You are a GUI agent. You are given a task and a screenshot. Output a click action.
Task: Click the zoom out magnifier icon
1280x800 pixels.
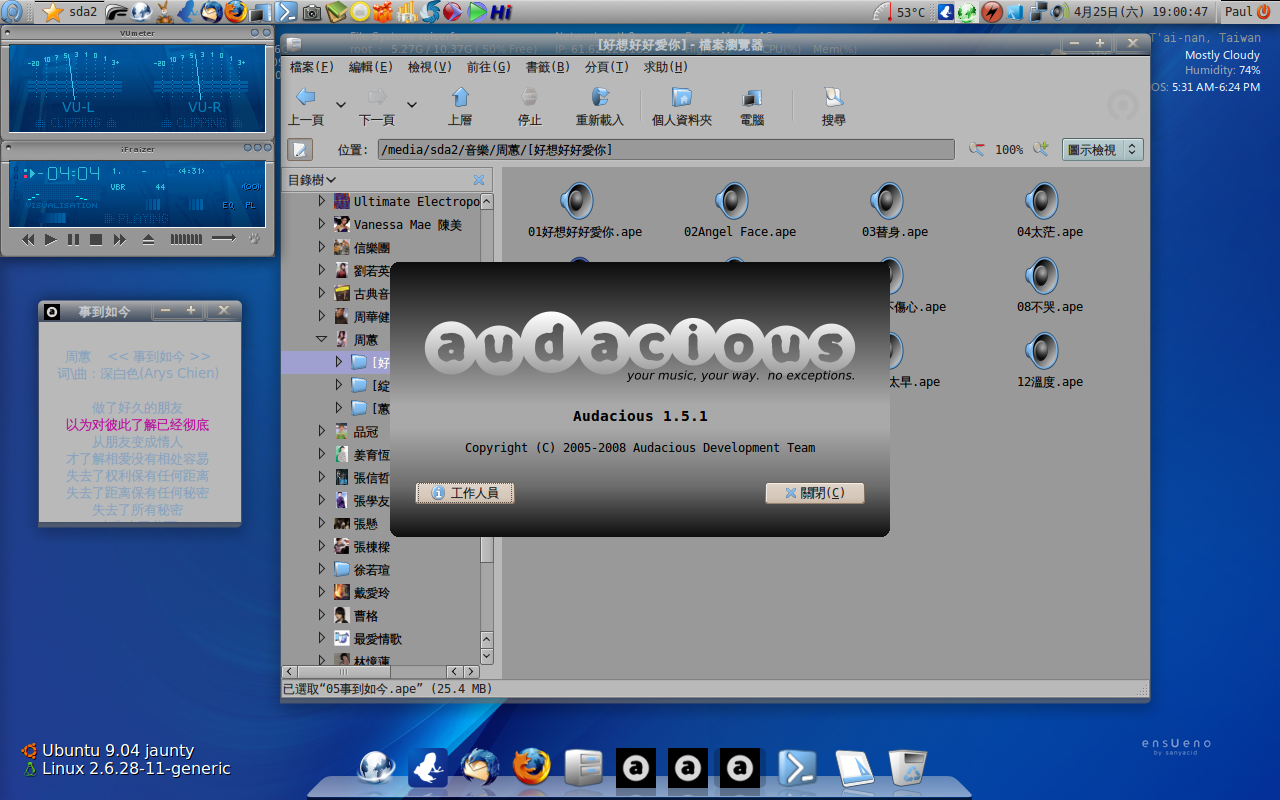click(976, 149)
